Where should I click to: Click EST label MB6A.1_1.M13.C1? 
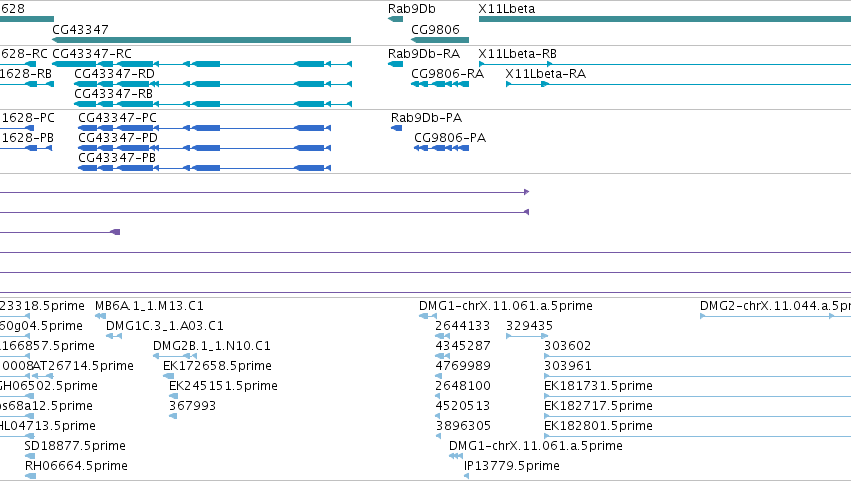pos(149,306)
